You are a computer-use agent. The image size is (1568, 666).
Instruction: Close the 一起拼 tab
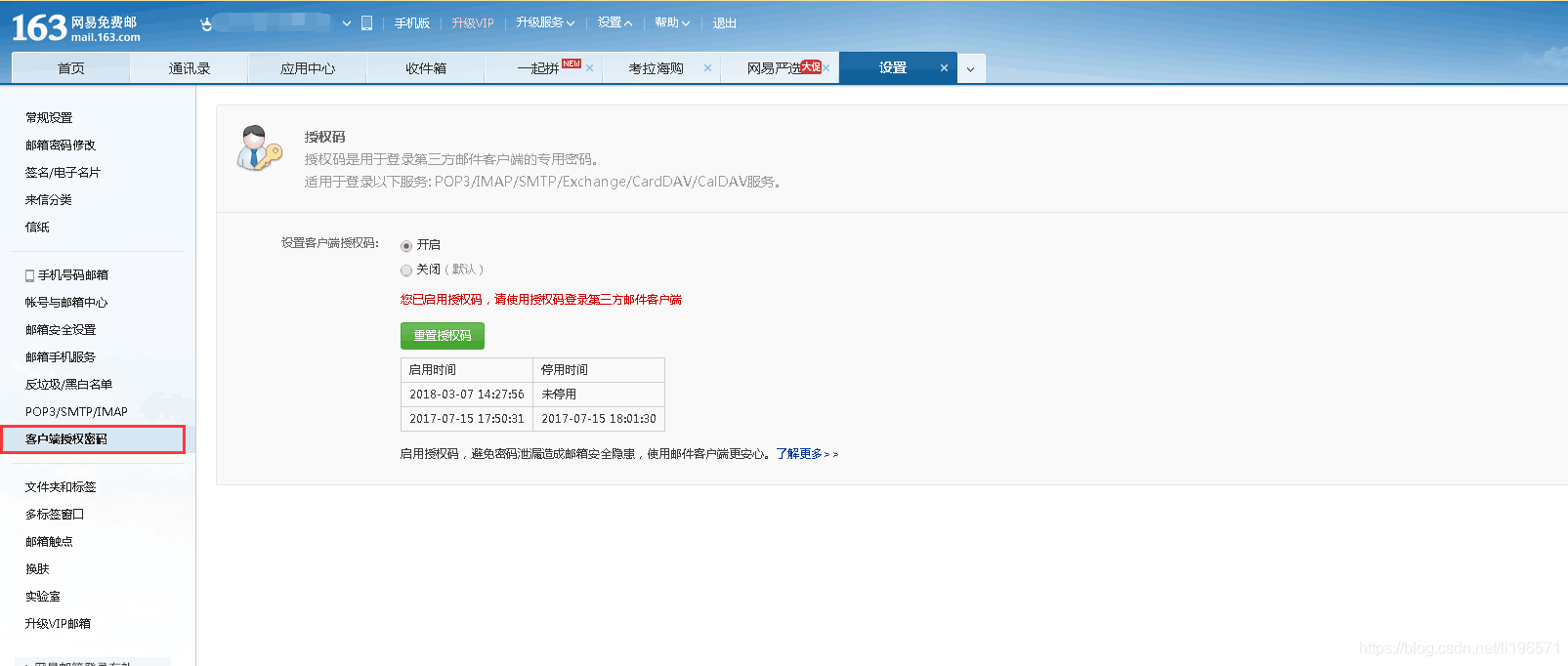click(x=590, y=68)
